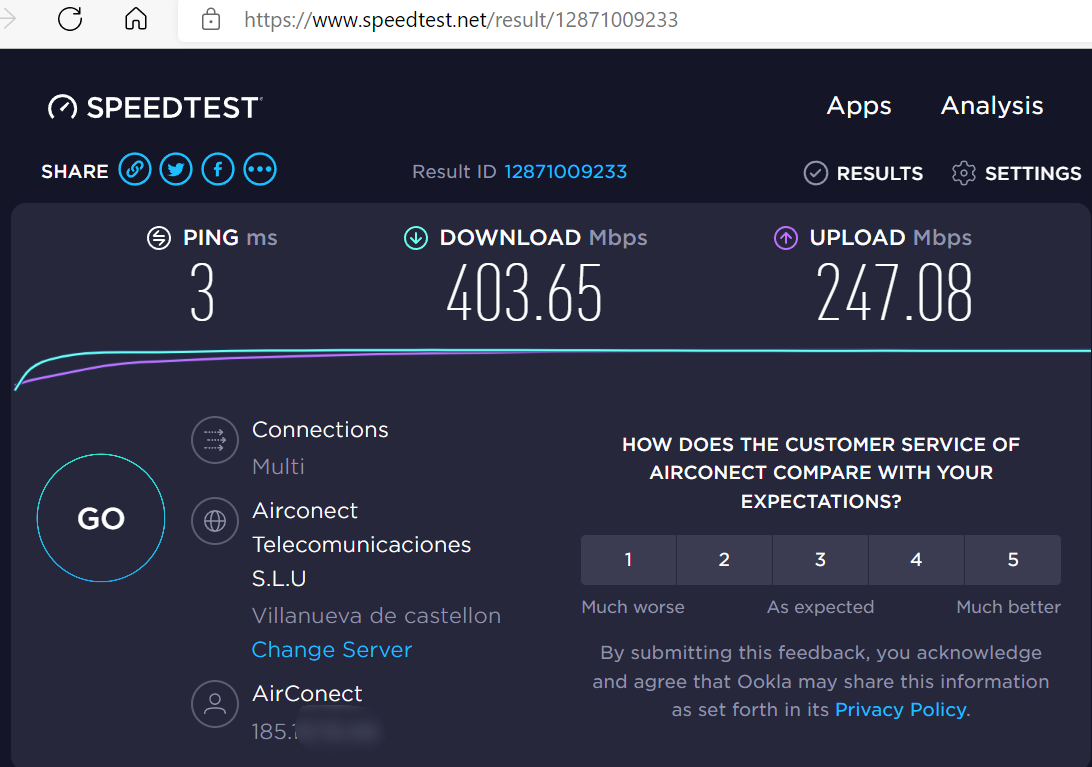Click the download value 403.65

[x=524, y=293]
